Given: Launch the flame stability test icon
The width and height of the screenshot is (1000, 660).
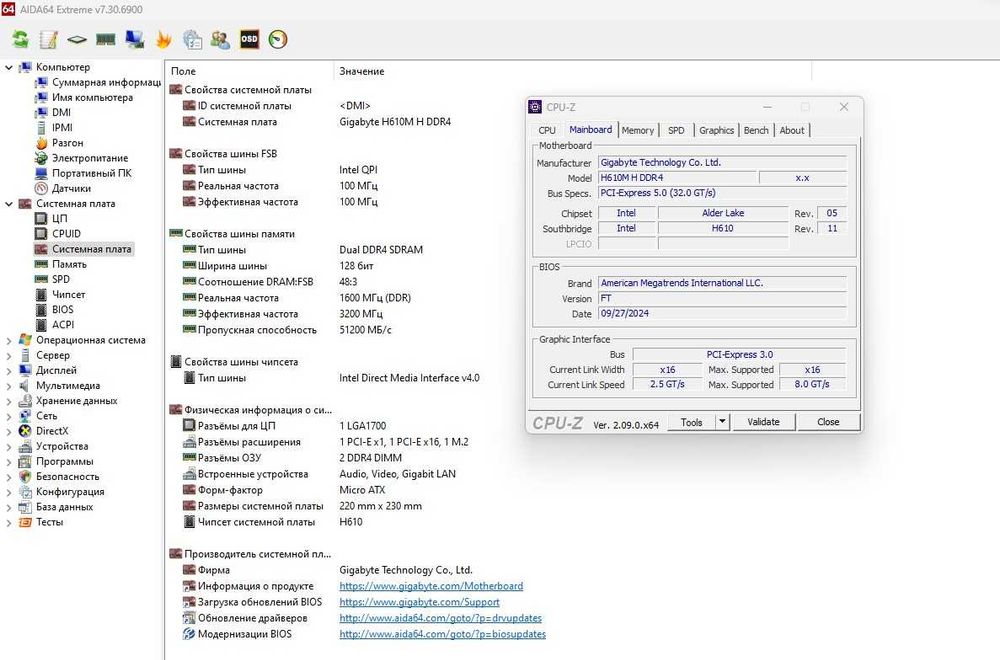Looking at the screenshot, I should coord(164,40).
